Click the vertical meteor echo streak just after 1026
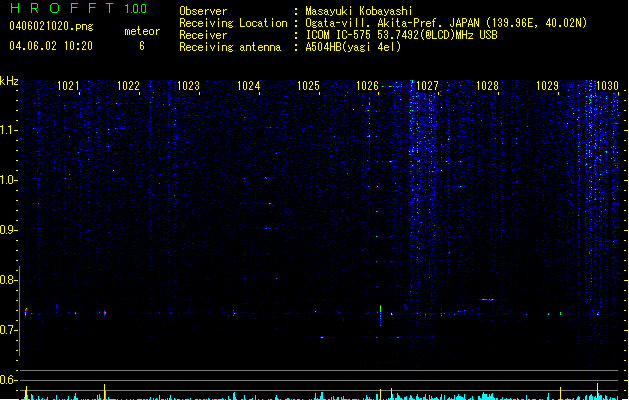This screenshot has width=629, height=400. [x=380, y=316]
